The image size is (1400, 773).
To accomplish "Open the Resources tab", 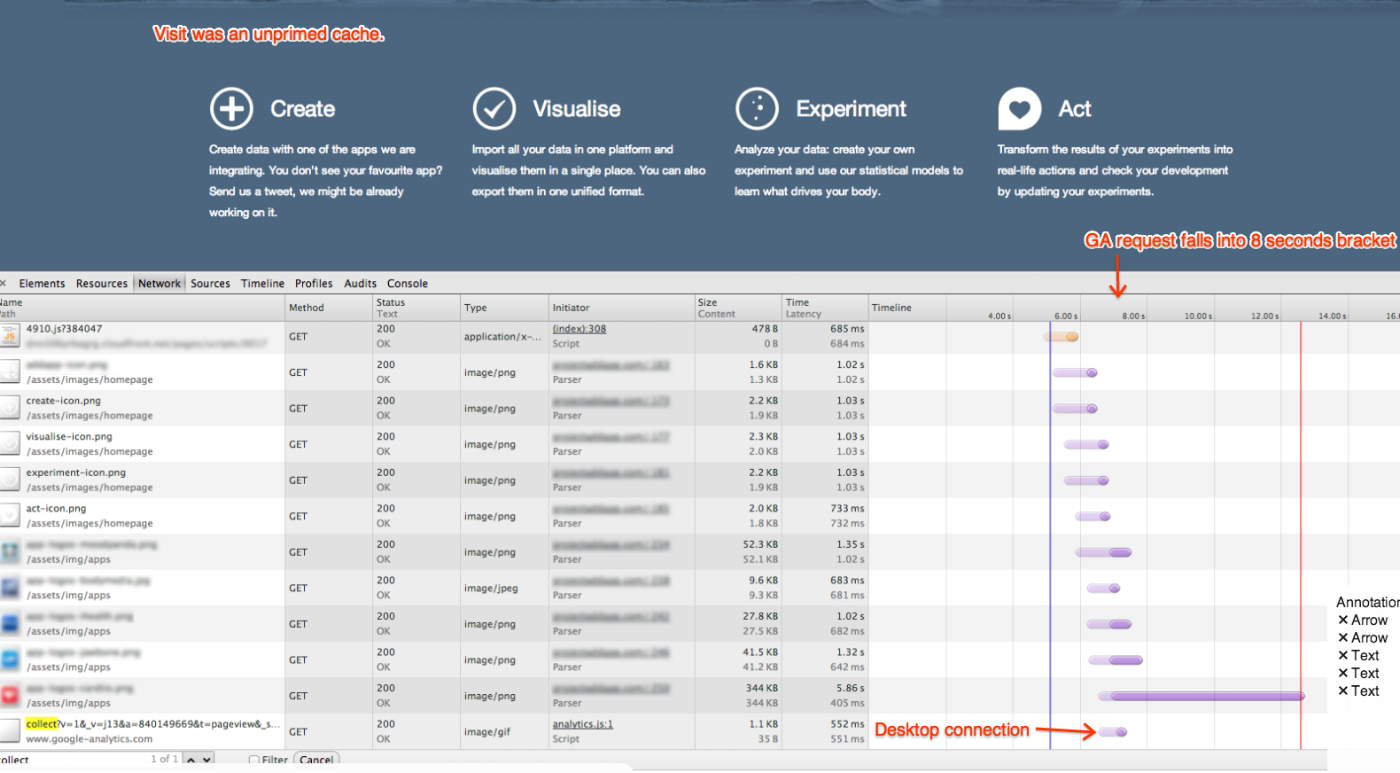I will point(102,283).
